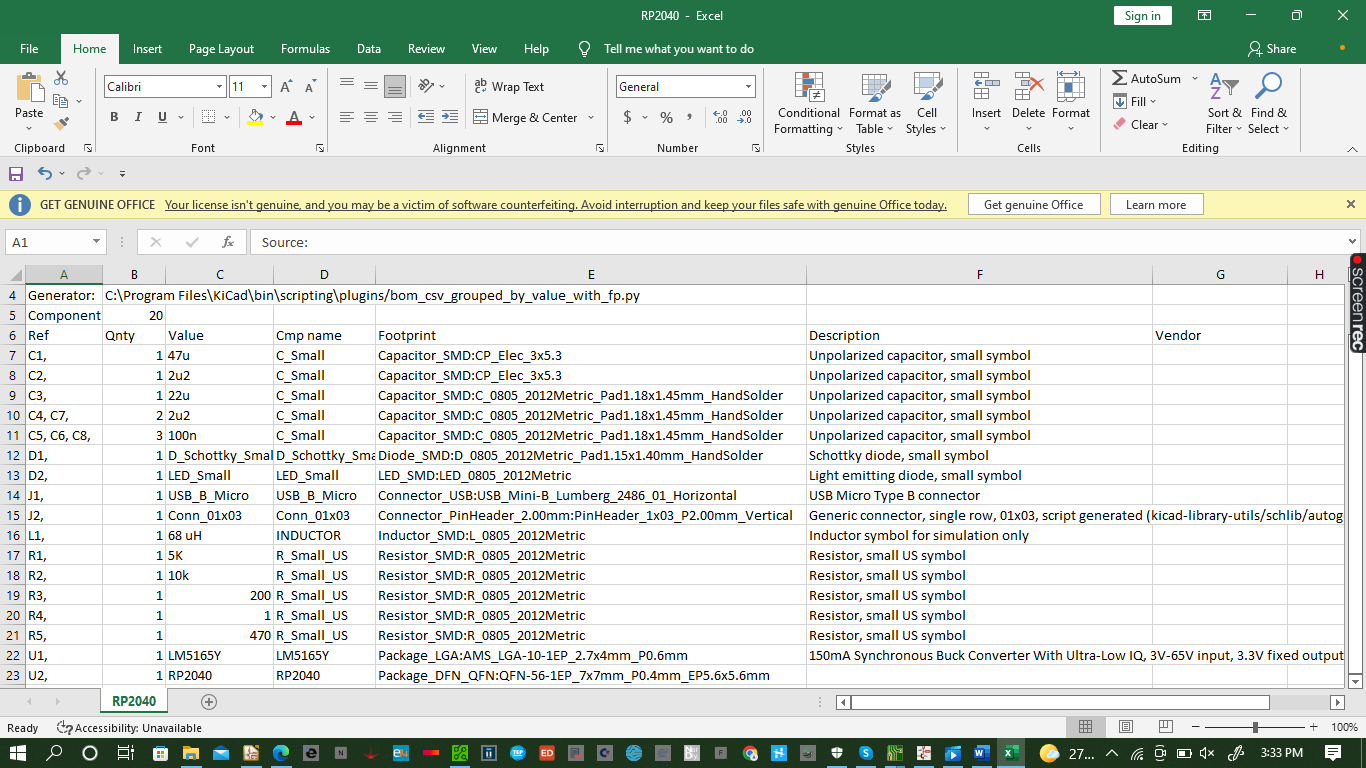Click the Increase Decimal icon
This screenshot has height=768, width=1366.
coord(718,117)
